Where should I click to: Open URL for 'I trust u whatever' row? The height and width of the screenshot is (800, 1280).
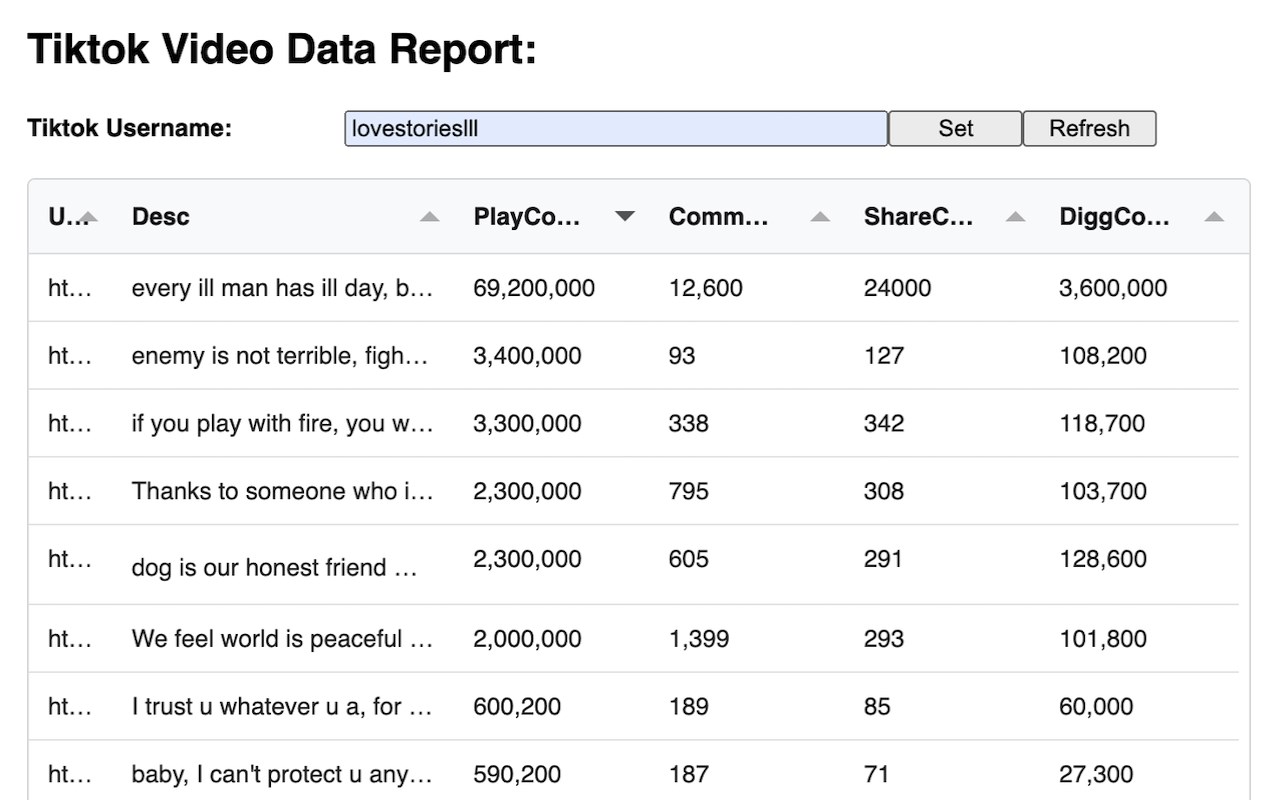[69, 707]
